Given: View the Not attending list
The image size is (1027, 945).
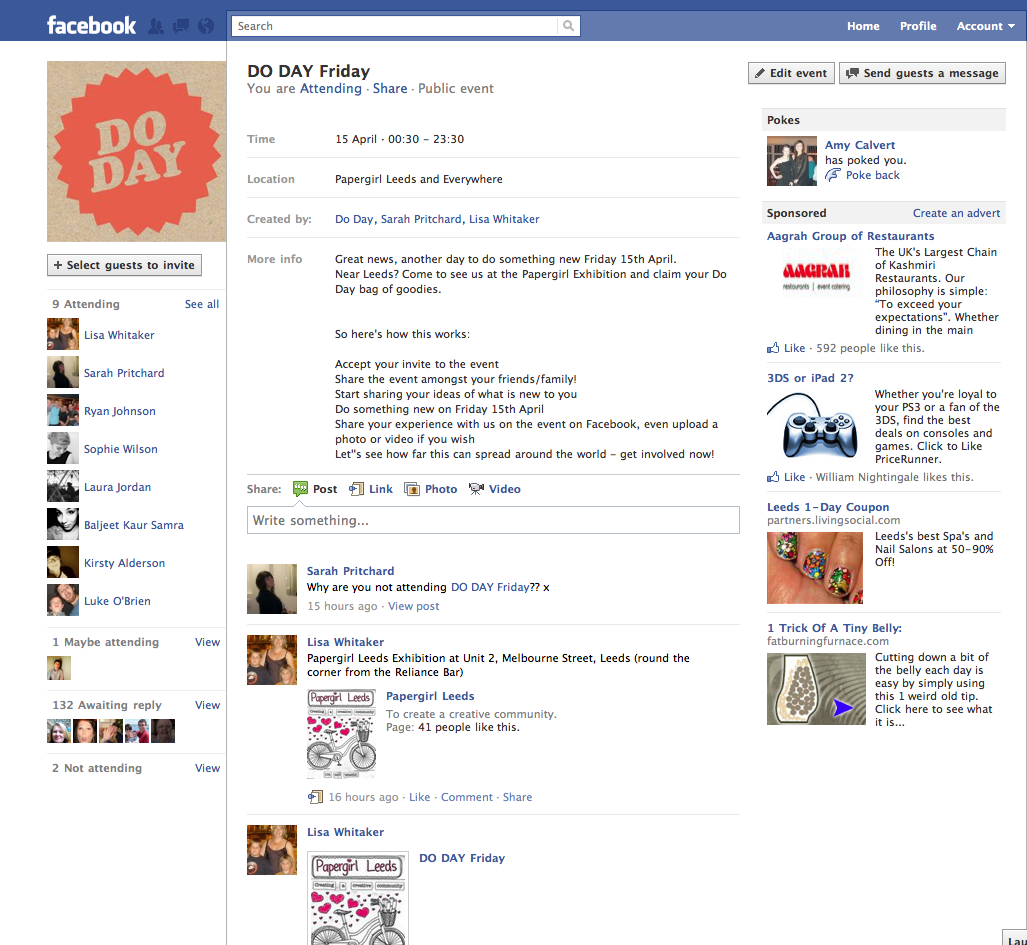Looking at the screenshot, I should (207, 768).
